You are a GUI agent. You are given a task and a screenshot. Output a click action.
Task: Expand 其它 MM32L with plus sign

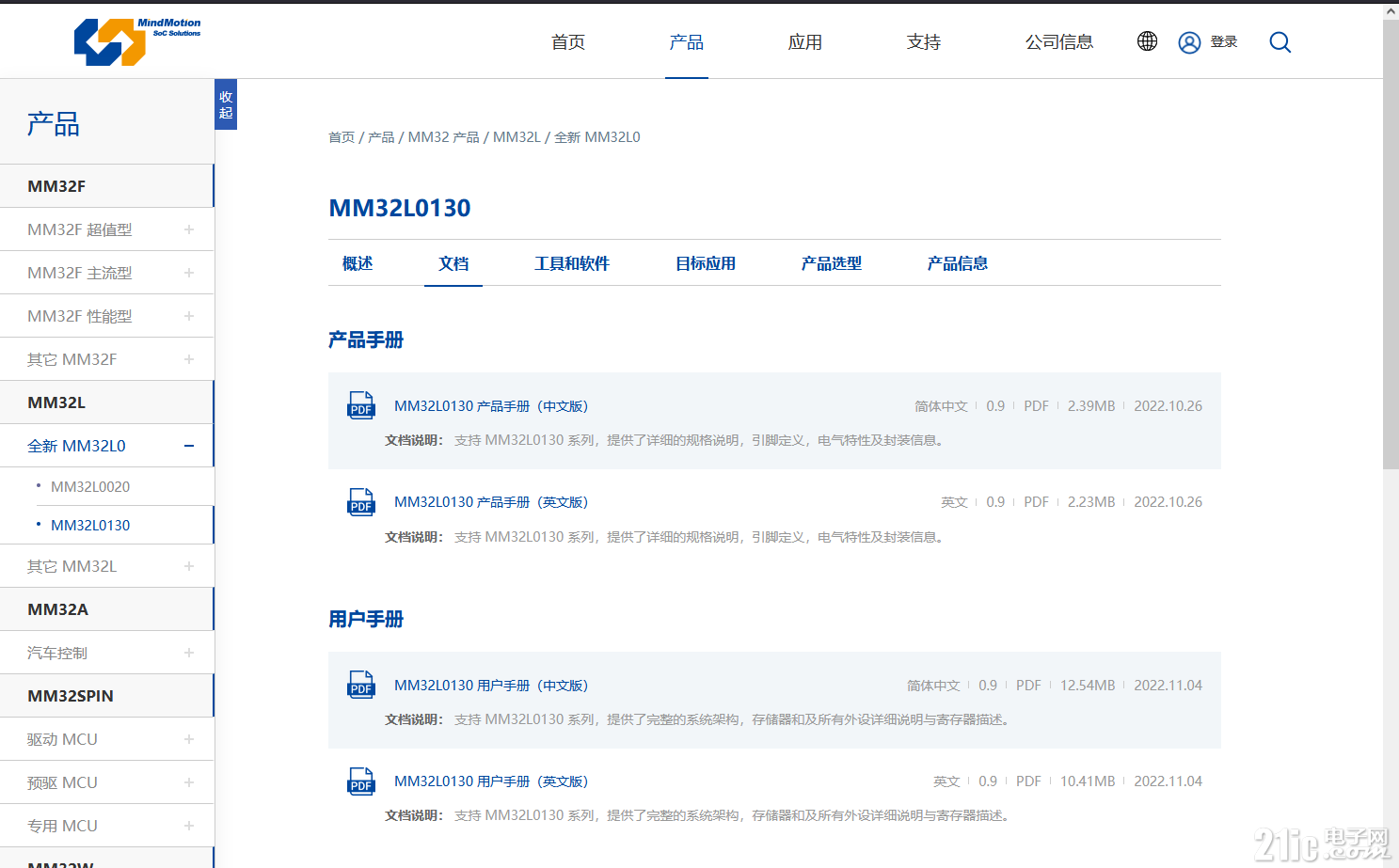[189, 566]
